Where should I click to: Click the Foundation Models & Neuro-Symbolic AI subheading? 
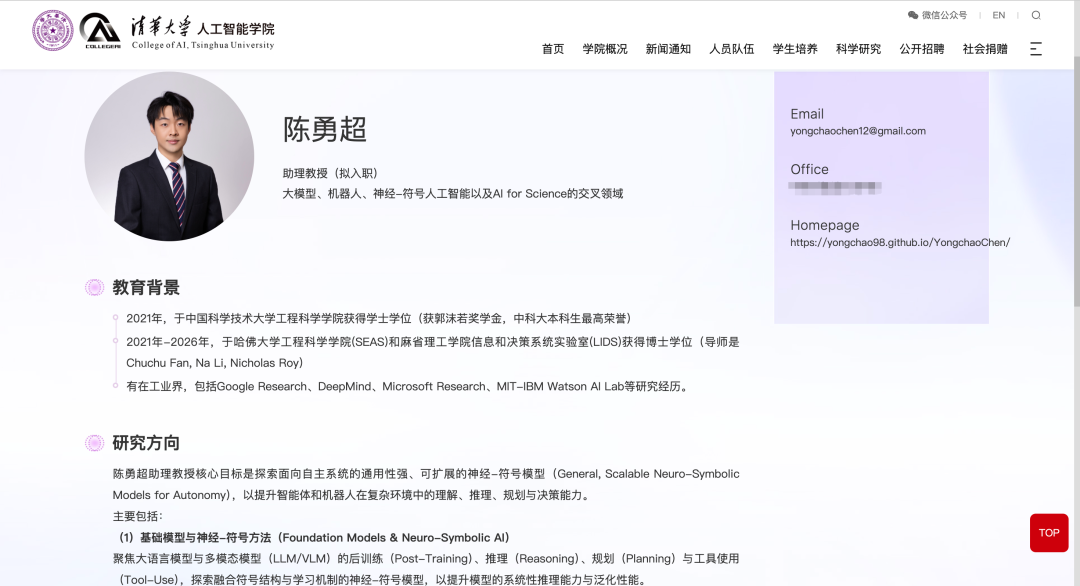[x=314, y=538]
